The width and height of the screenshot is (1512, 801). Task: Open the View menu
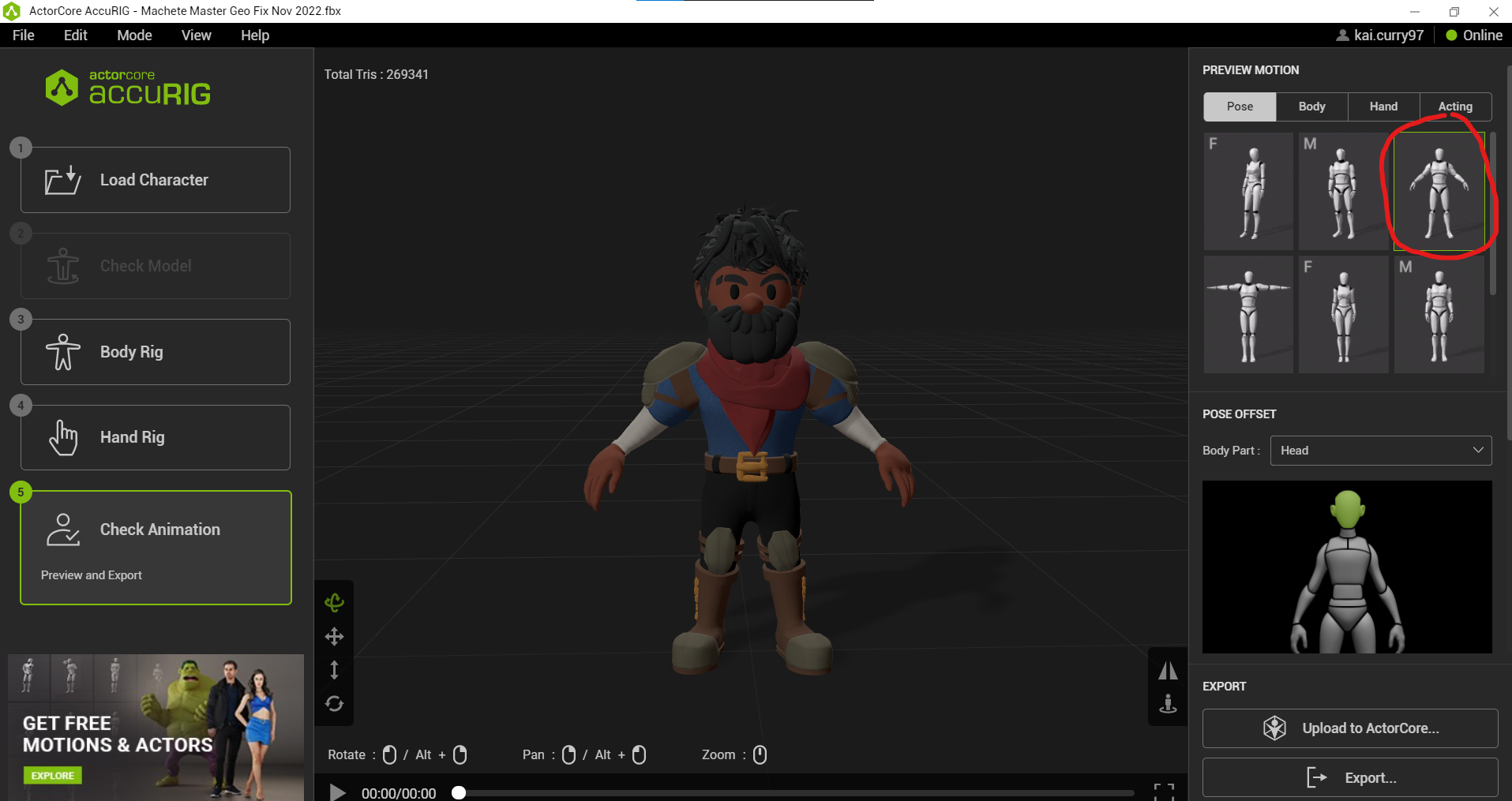click(196, 36)
